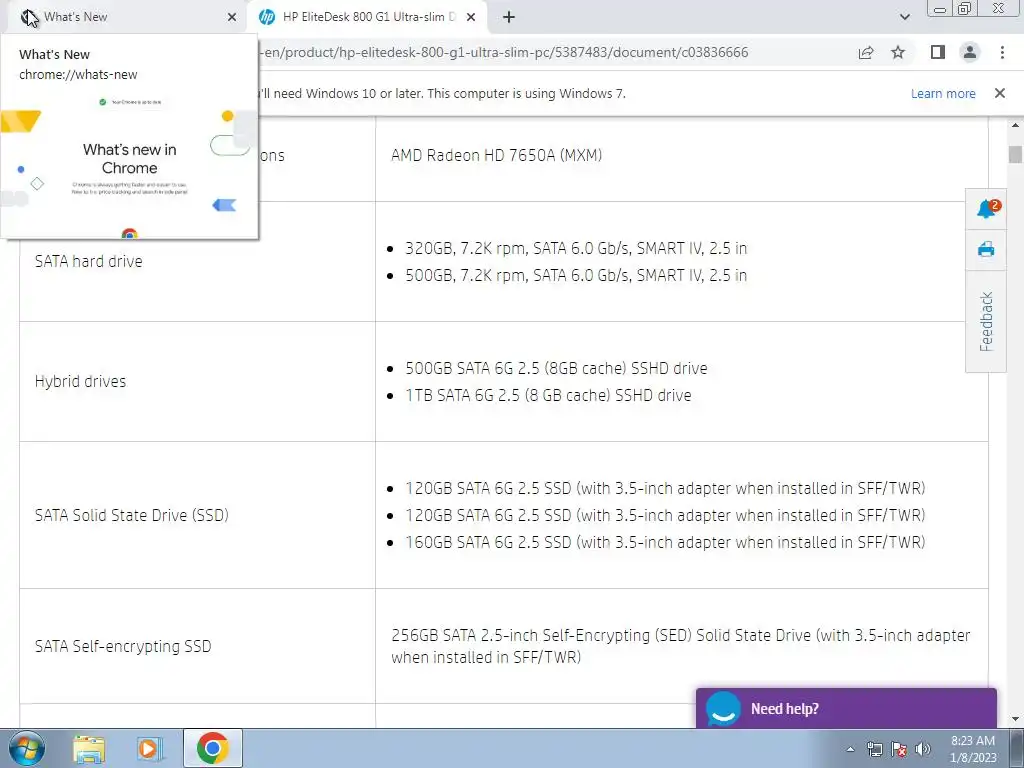Click the SATA Self-encrypting SSD label

coord(123,647)
